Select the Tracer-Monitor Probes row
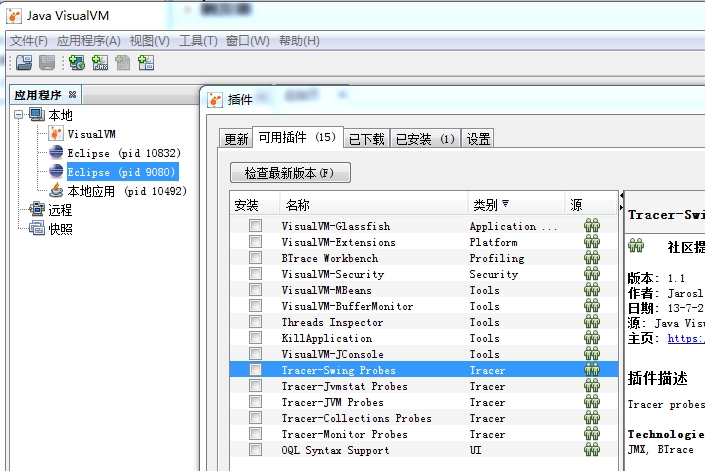 coord(424,434)
